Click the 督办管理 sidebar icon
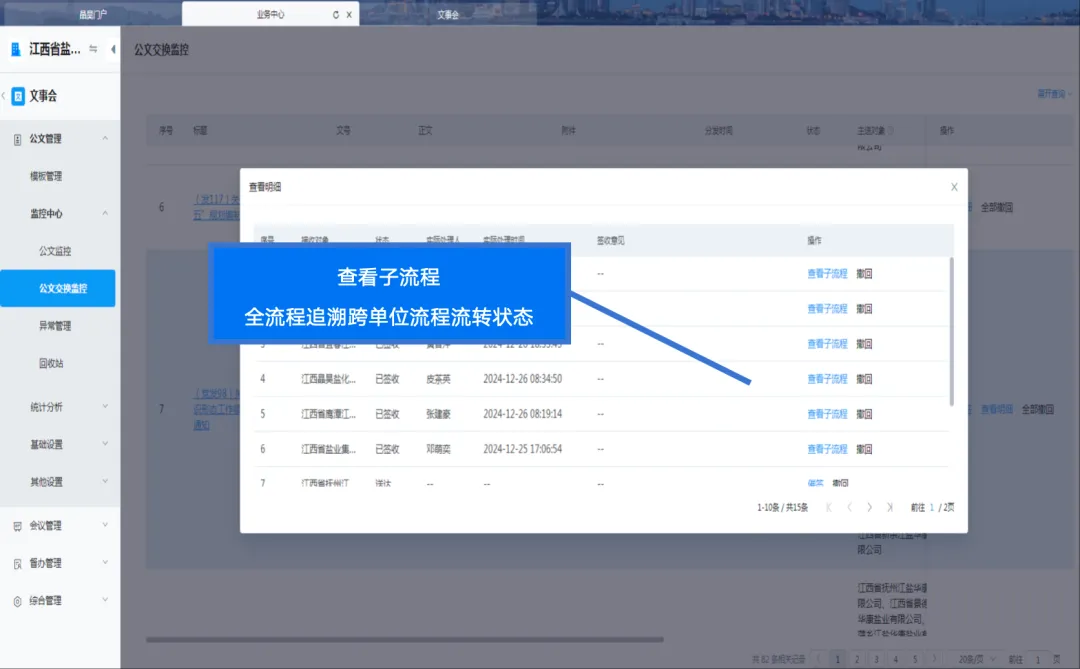Image resolution: width=1080 pixels, height=669 pixels. point(17,564)
